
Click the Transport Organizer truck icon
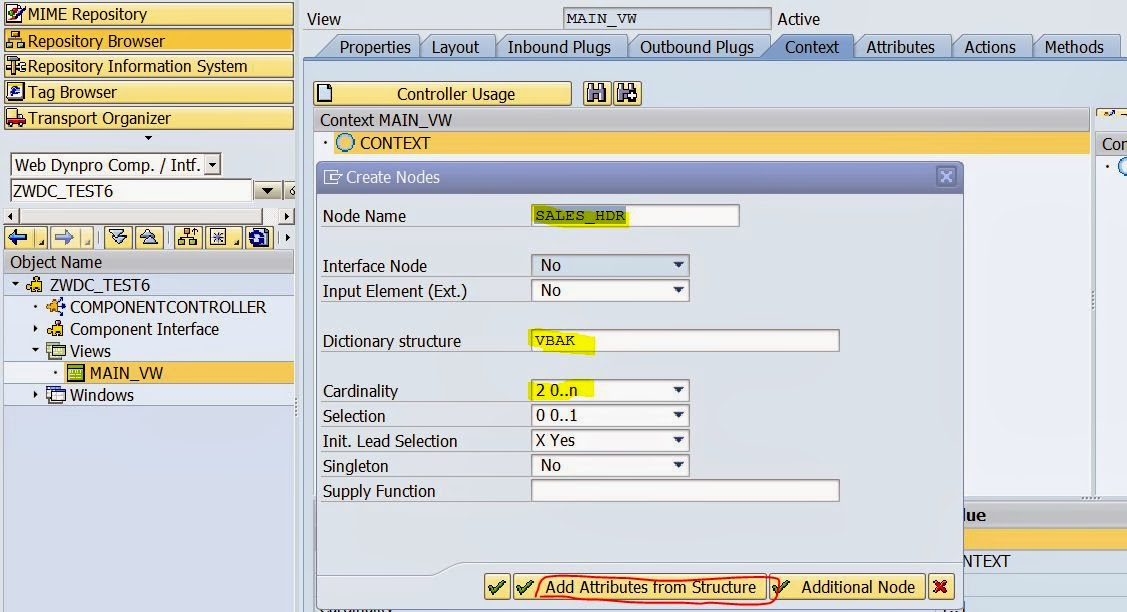click(15, 118)
